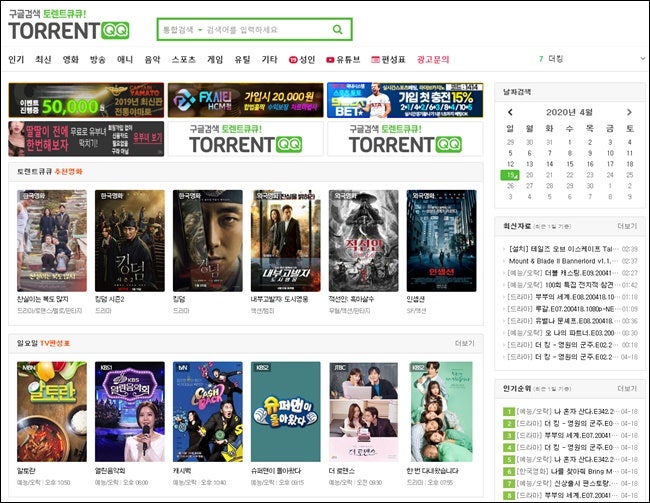Open the 음악 menu
650x503 pixels.
152,59
